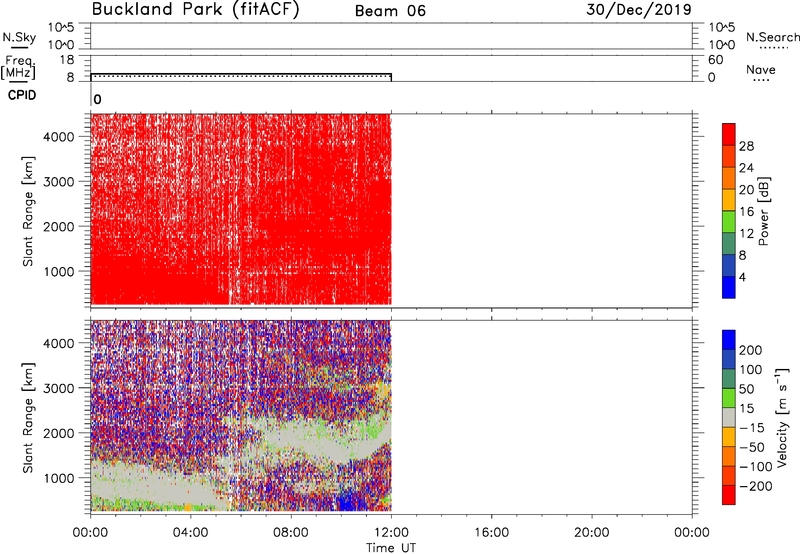Click the '04:00' time tick label

click(x=190, y=533)
